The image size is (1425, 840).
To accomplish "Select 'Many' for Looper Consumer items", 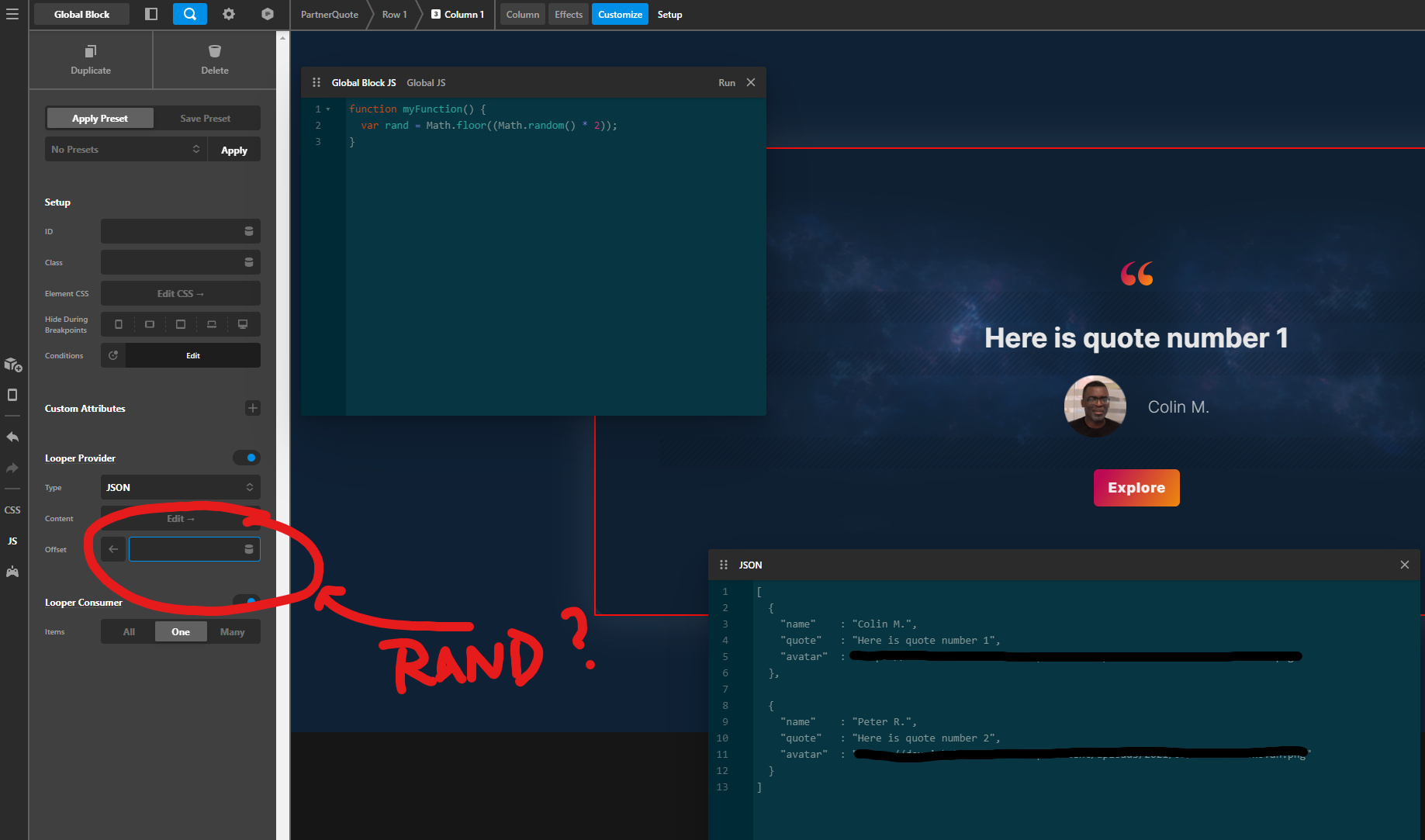I will click(x=232, y=631).
